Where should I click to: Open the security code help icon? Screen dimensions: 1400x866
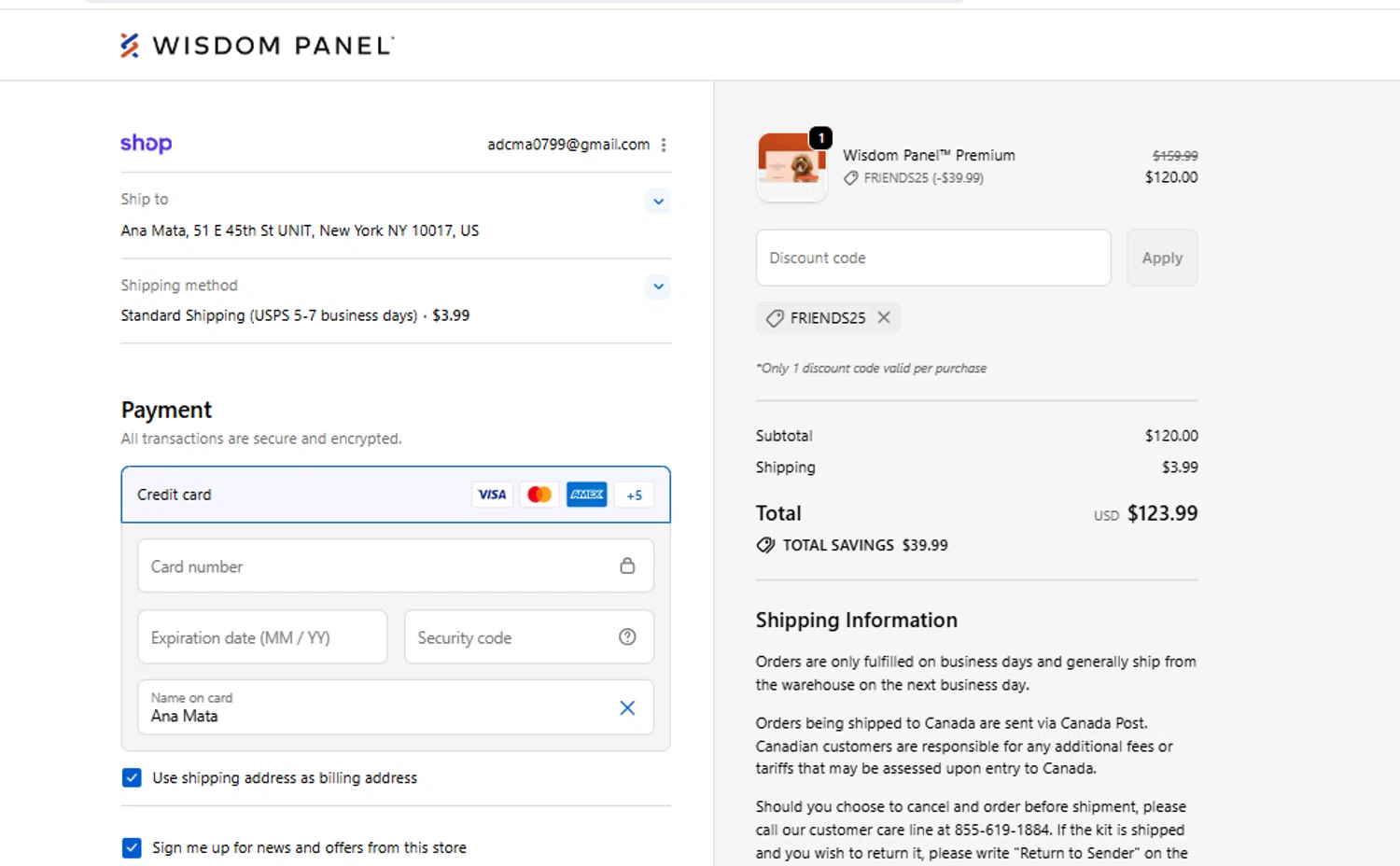(627, 636)
